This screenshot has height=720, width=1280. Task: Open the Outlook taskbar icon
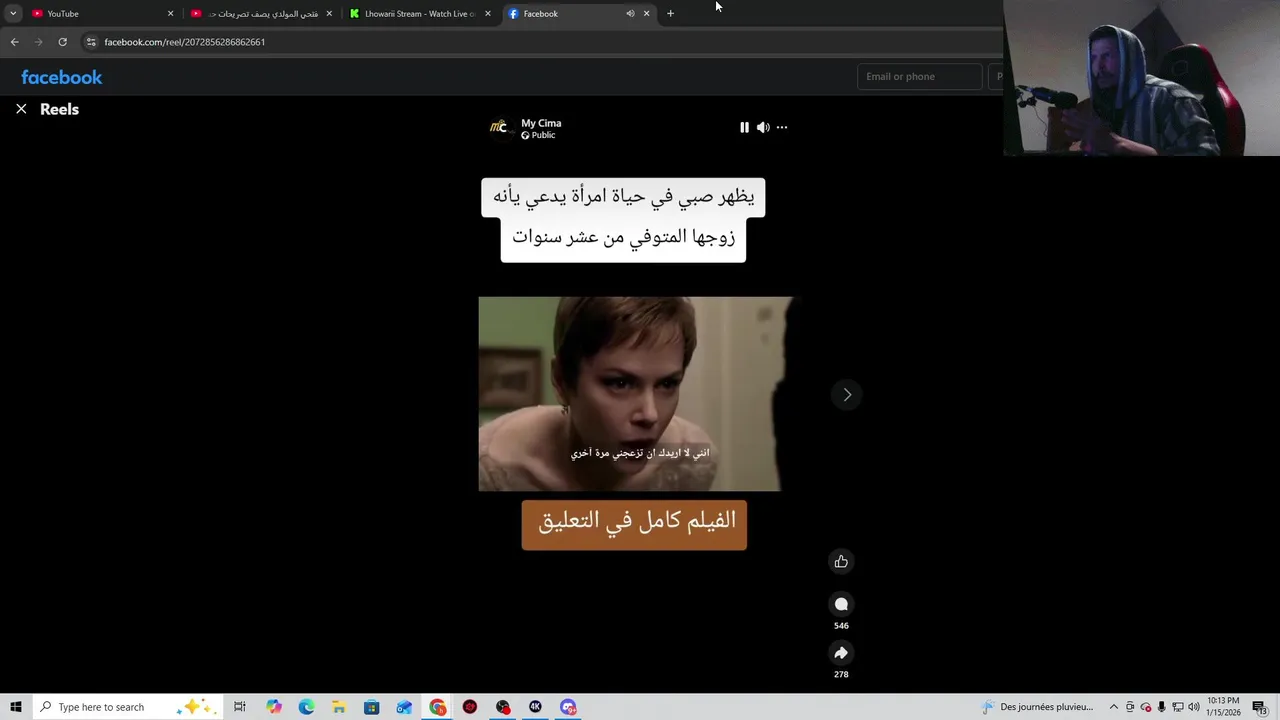point(404,707)
